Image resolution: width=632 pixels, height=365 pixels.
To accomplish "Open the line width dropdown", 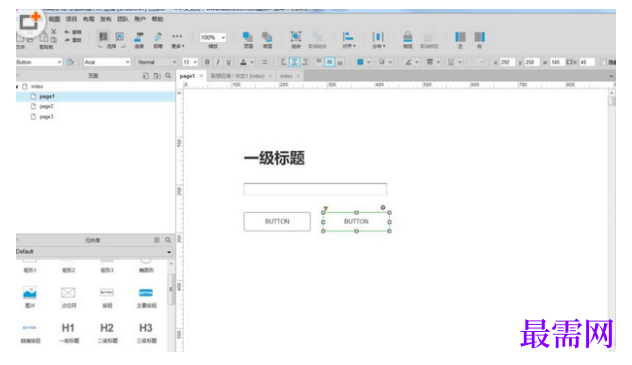I will click(x=433, y=62).
